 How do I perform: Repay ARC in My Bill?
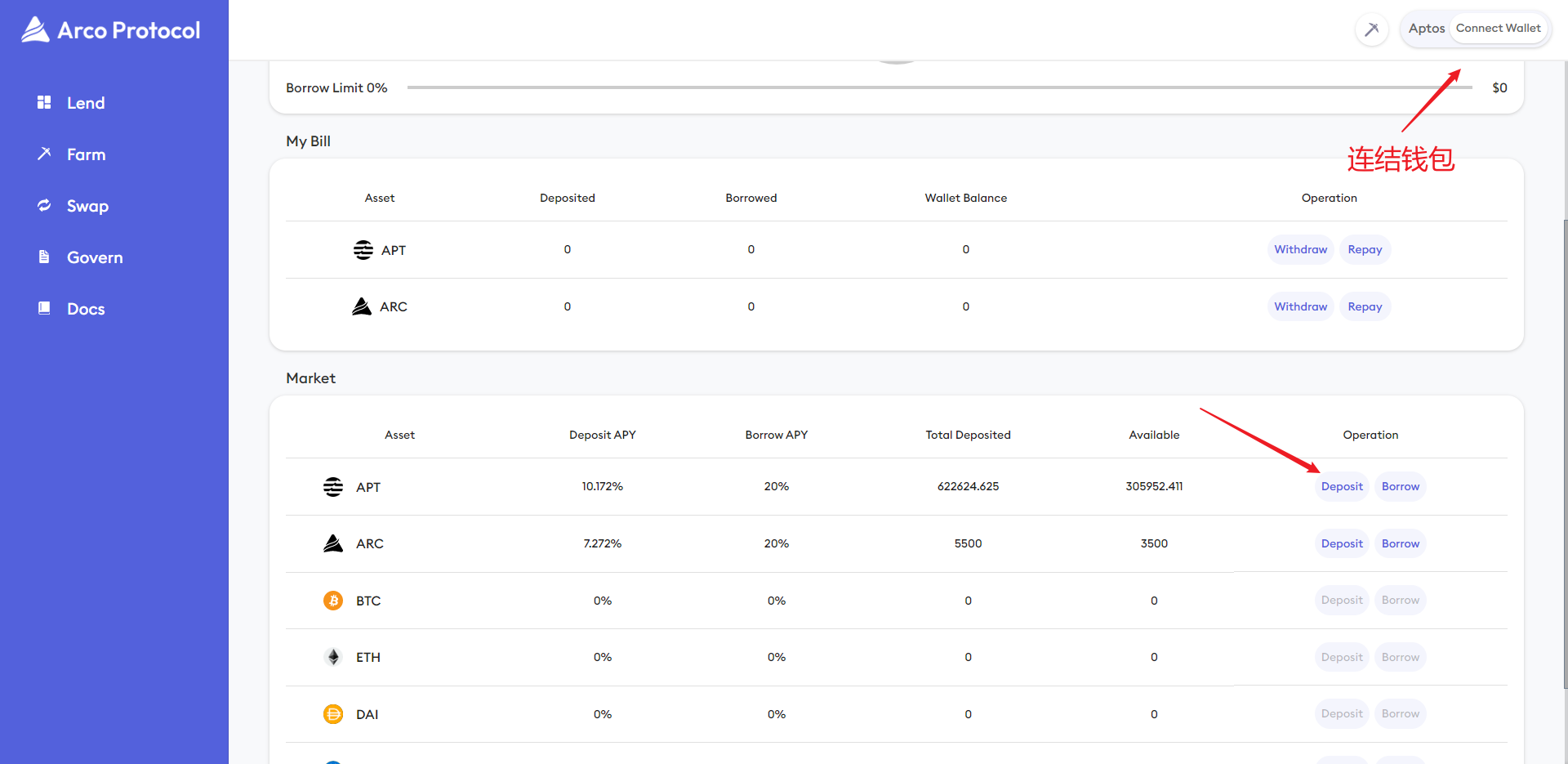1365,306
